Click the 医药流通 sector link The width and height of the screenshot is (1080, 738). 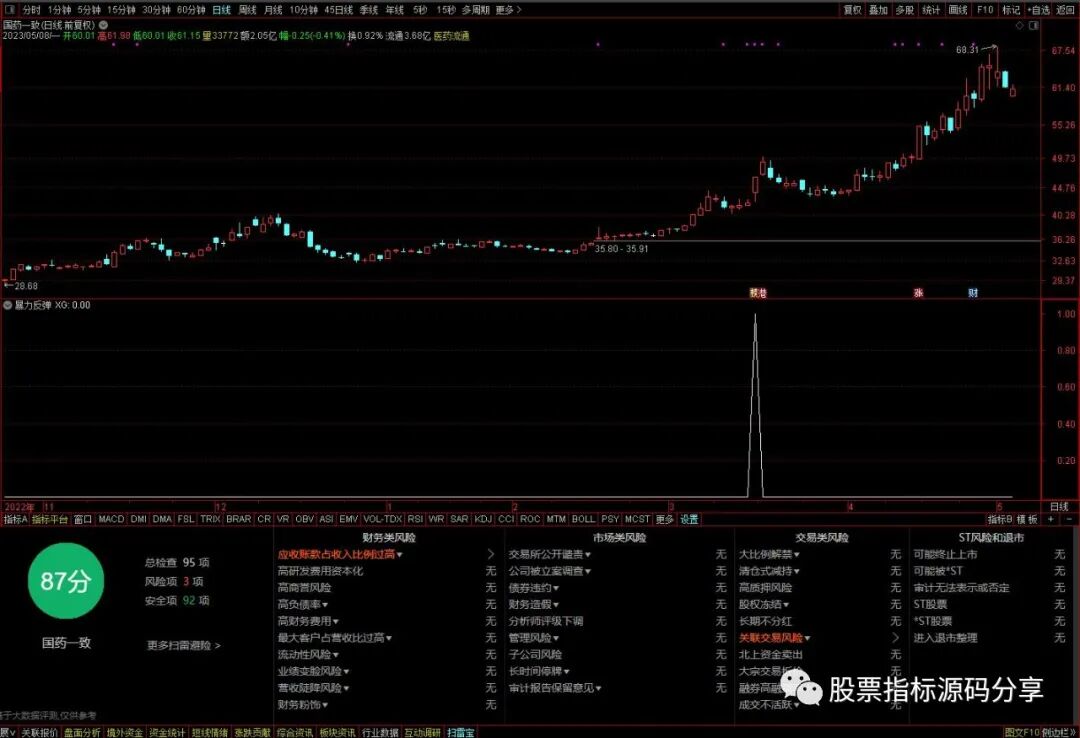pos(452,36)
